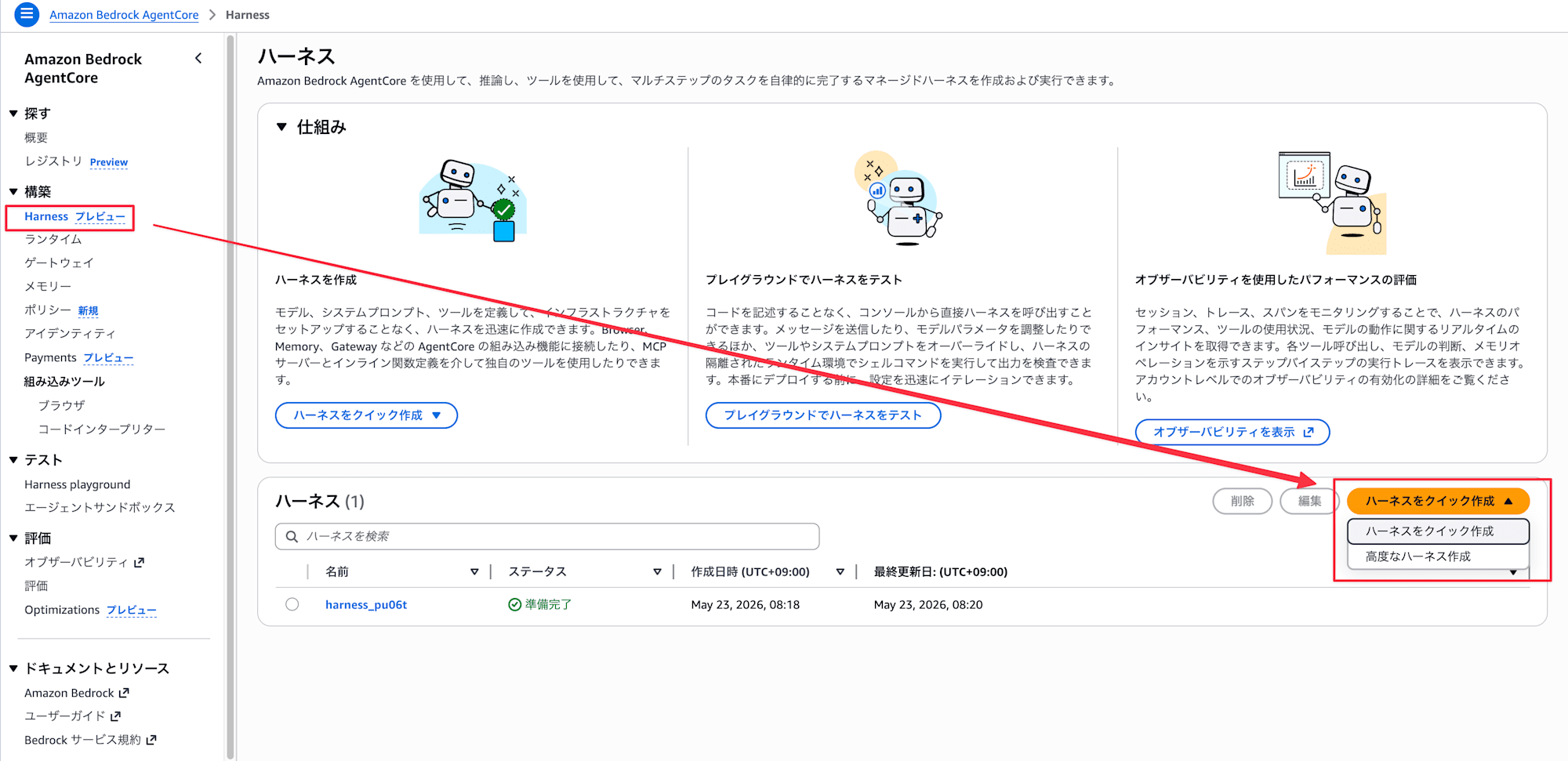Click the ハーネスを作成 robot illustration
This screenshot has width=1568, height=761.
coord(473,201)
